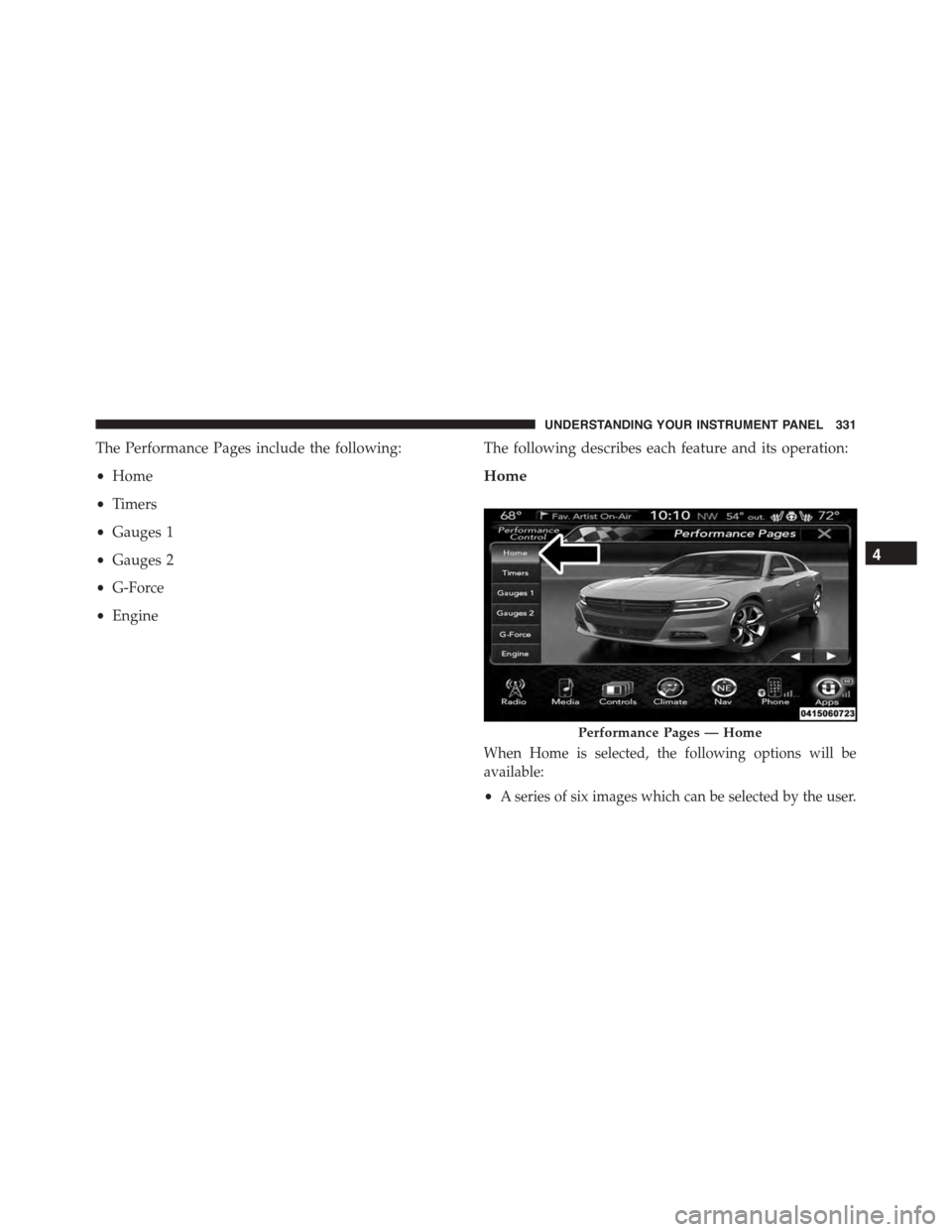Click the chapter 4 side tab

click(891, 554)
